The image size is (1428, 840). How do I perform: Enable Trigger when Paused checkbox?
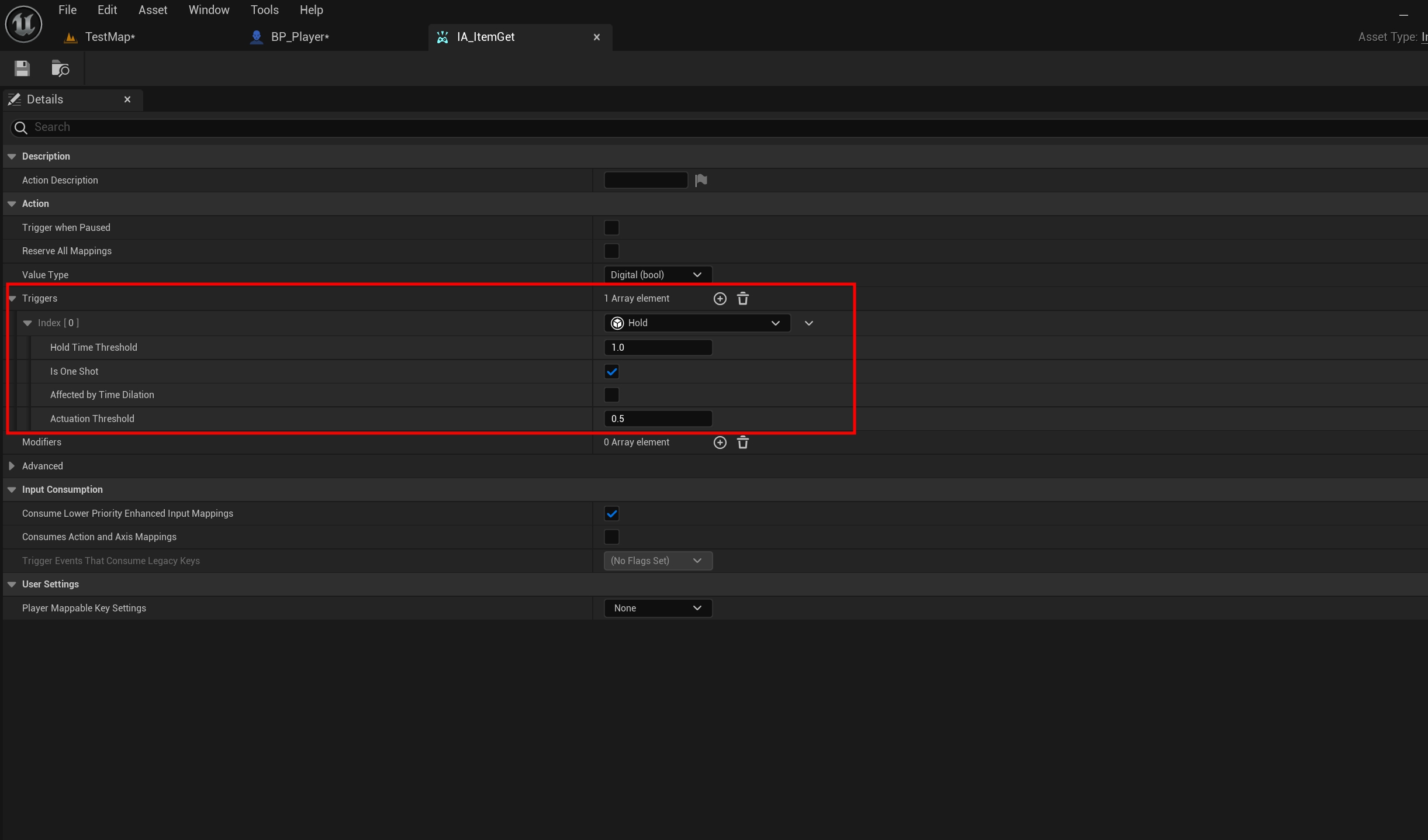(x=611, y=227)
